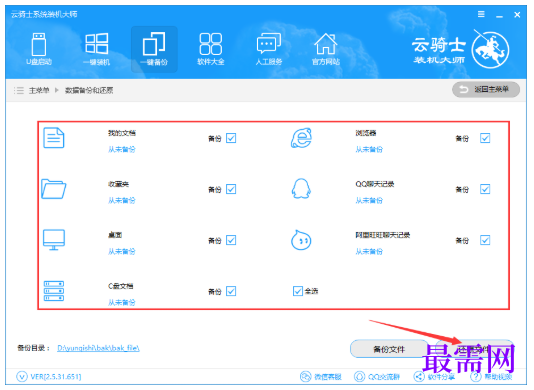Click the 阿里旺旺 chat icon
Image resolution: width=534 pixels, height=390 pixels.
[301, 240]
